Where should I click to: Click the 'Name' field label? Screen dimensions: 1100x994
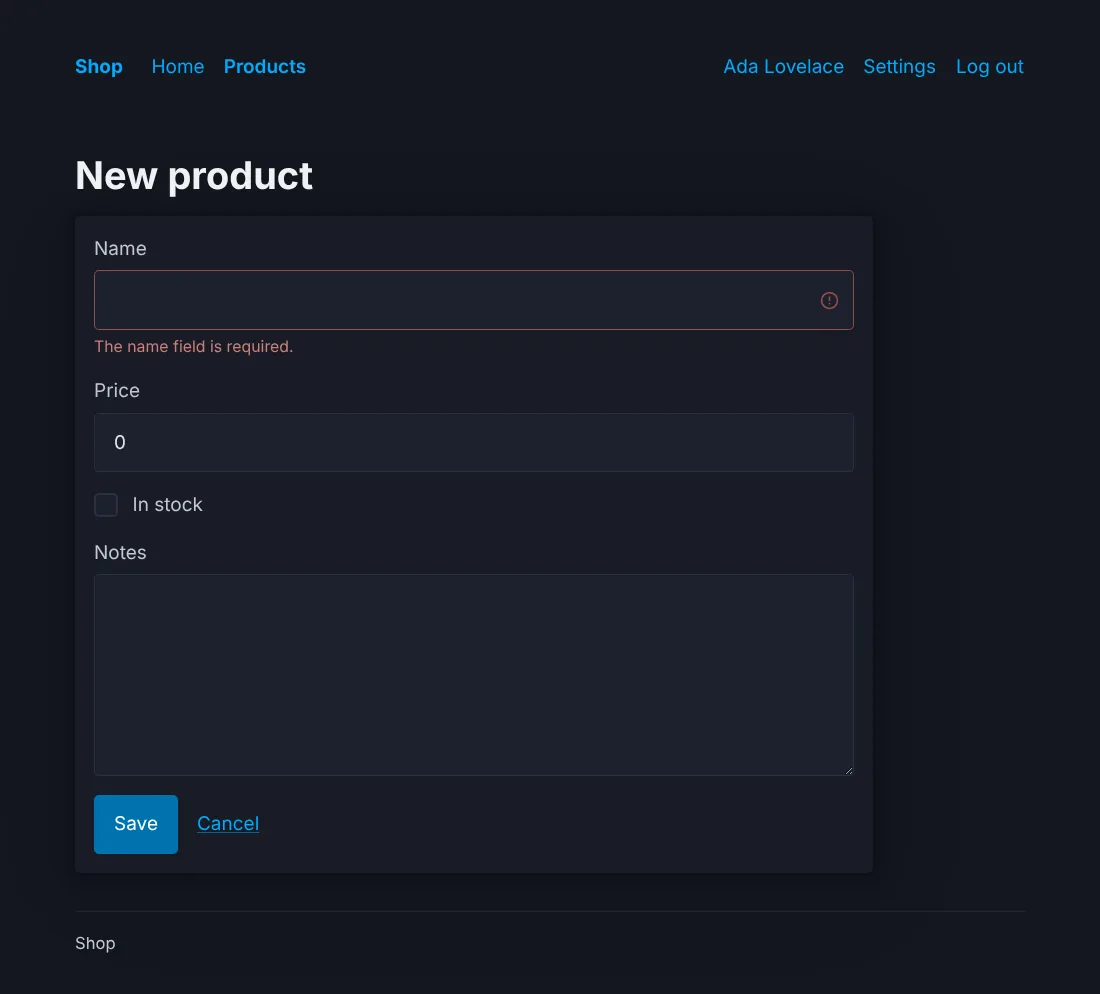120,248
